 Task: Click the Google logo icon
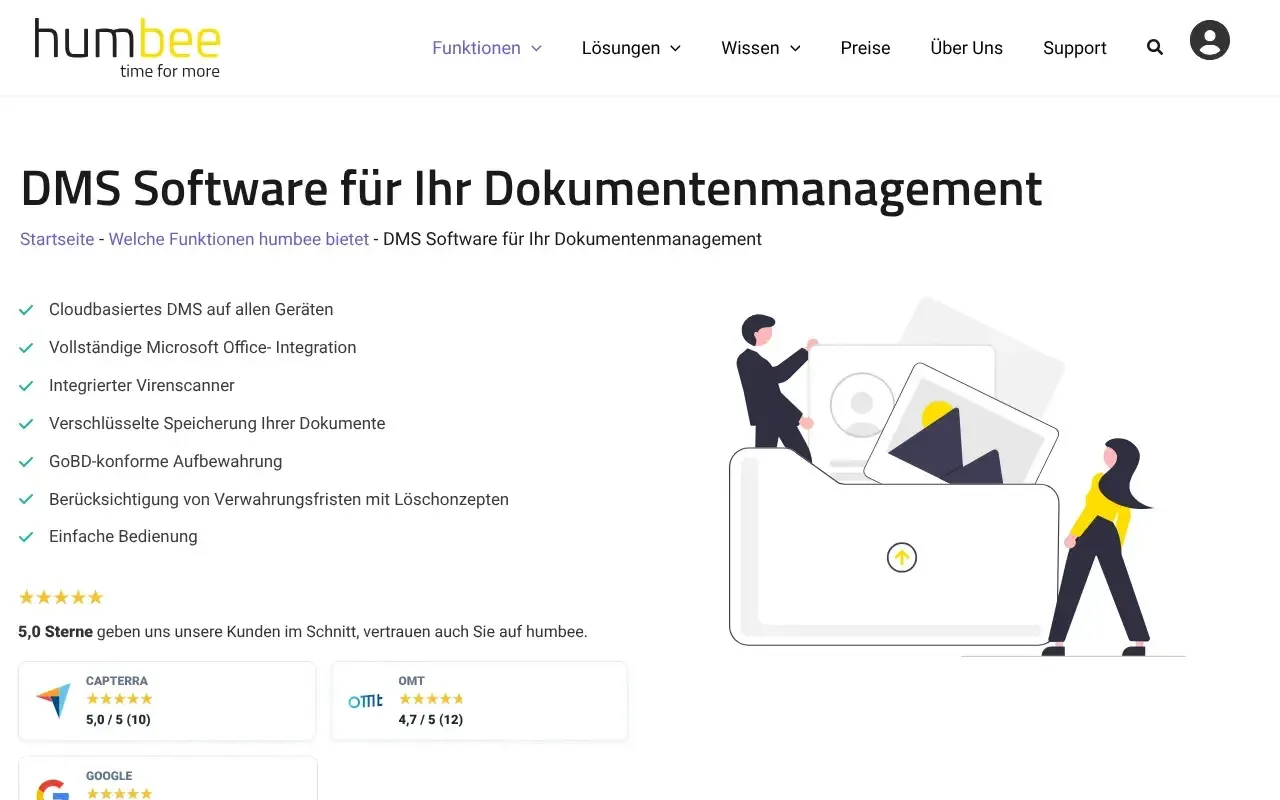52,790
